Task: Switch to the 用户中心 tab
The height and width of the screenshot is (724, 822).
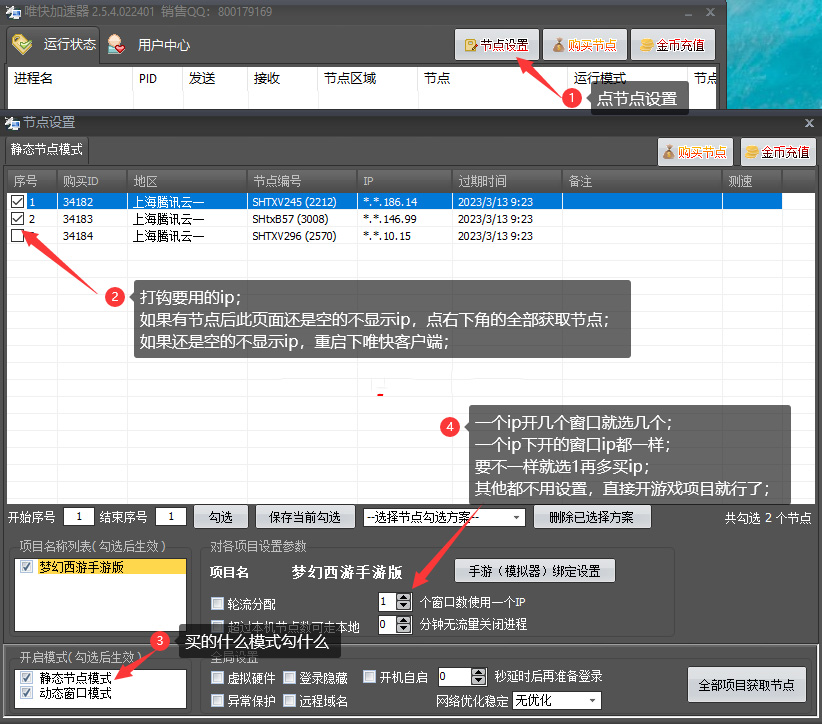Action: point(148,45)
